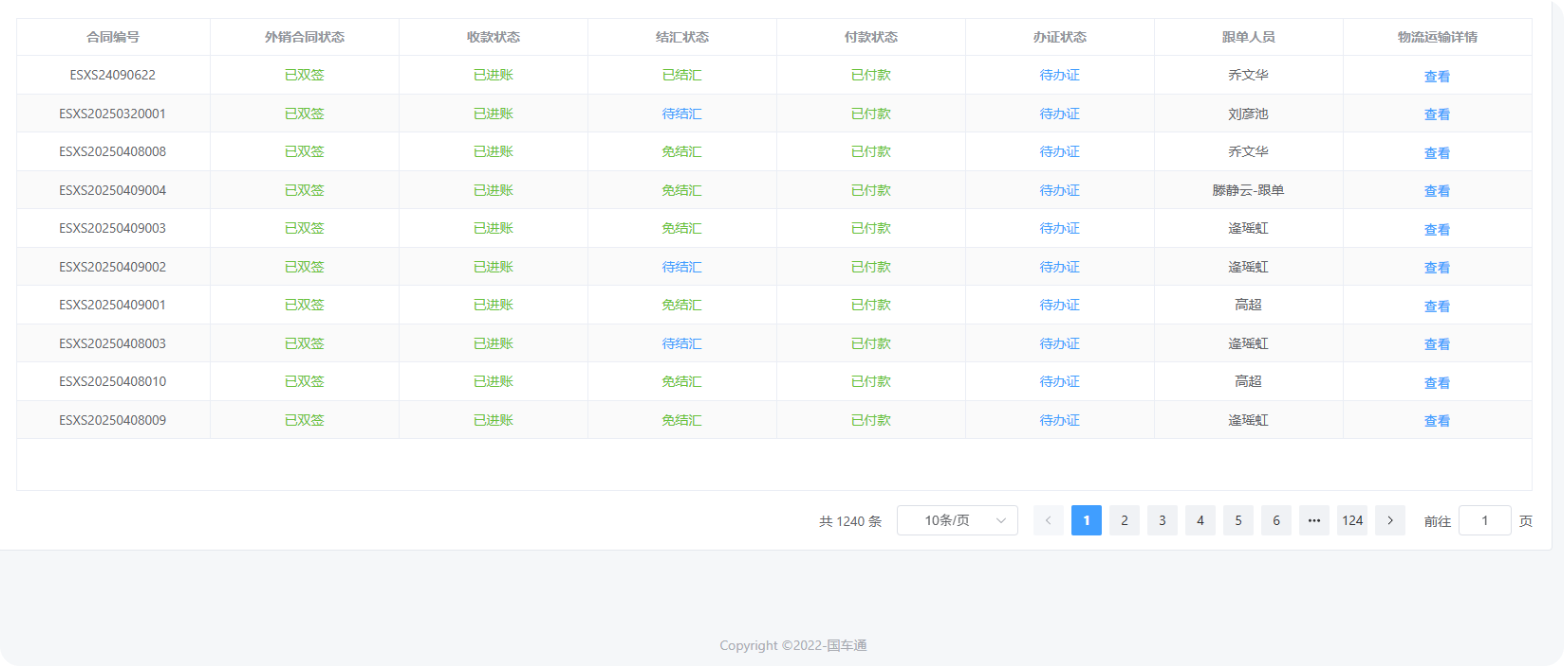Open 查看 link for ESXS20250320001

point(1437,115)
